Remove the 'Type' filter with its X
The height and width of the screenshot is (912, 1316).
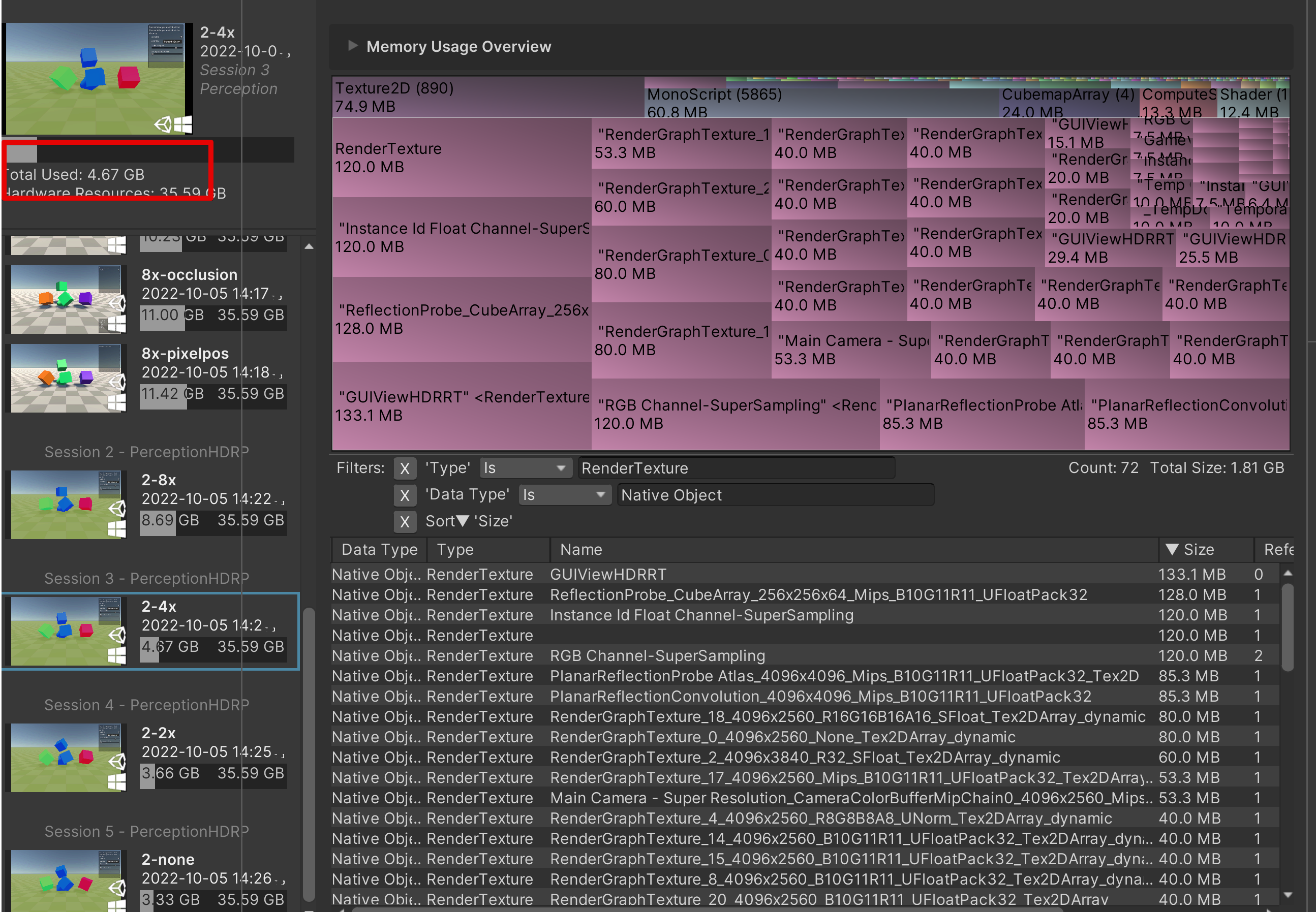404,468
